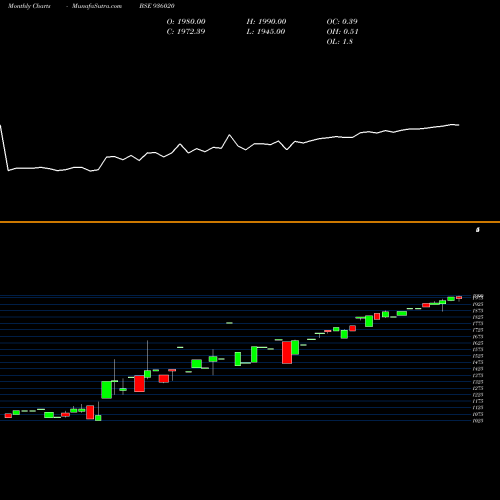Click the "OC: 0.39" reading
The height and width of the screenshot is (500, 500).
coord(342,22)
